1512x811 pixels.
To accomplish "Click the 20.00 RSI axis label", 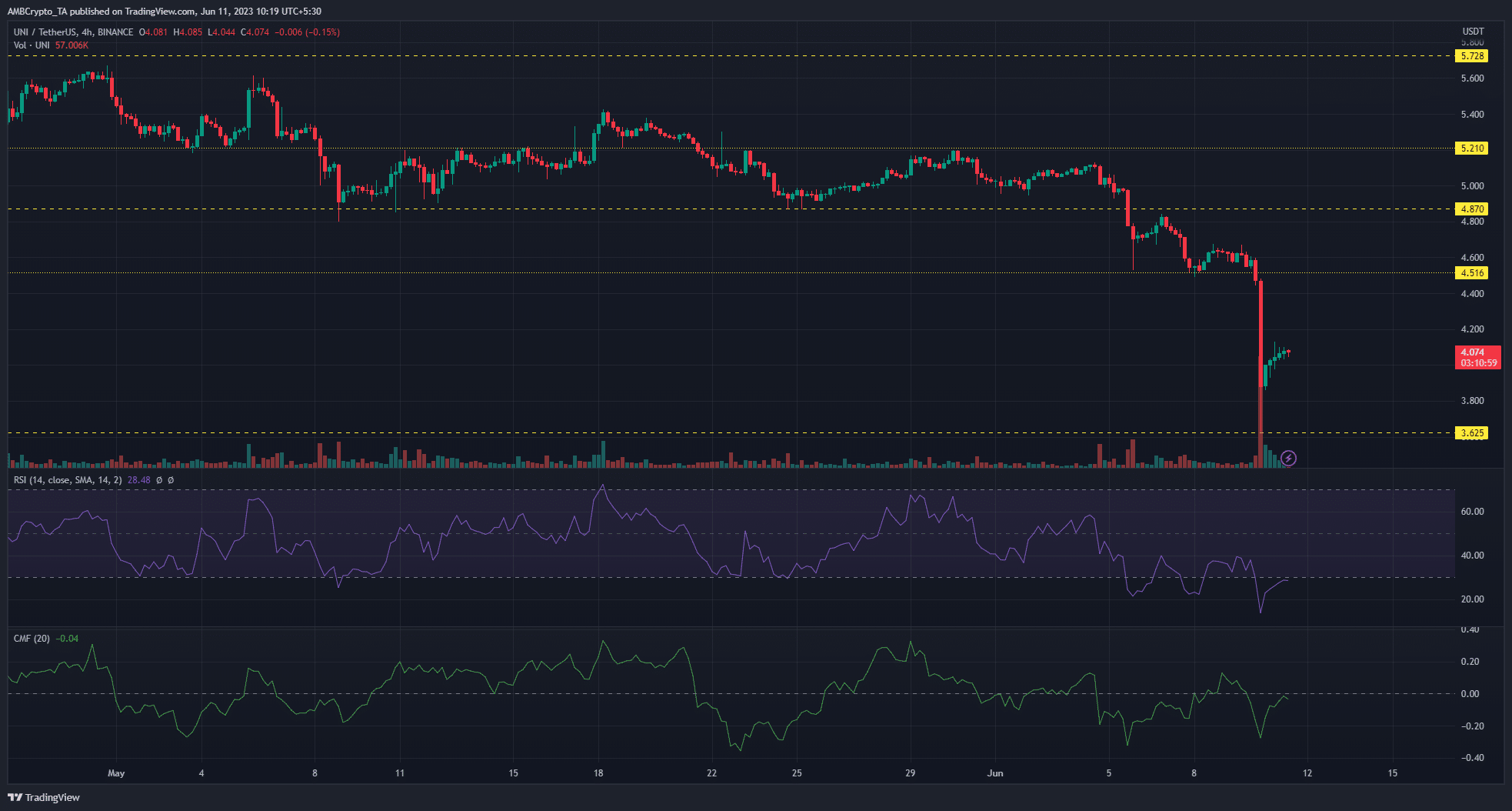I will coord(1472,599).
